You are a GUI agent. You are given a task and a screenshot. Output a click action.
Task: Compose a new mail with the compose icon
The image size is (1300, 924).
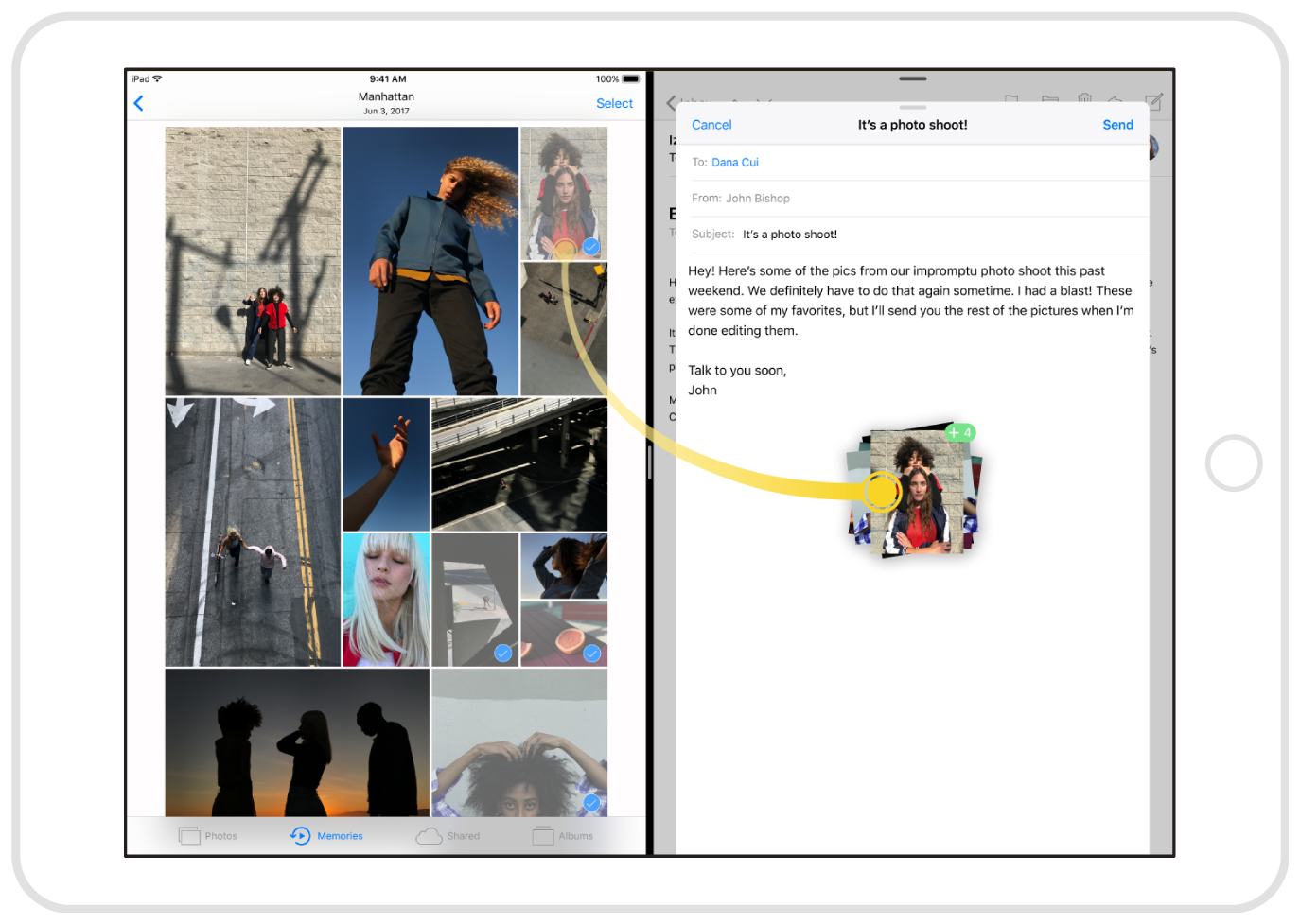(x=1154, y=101)
